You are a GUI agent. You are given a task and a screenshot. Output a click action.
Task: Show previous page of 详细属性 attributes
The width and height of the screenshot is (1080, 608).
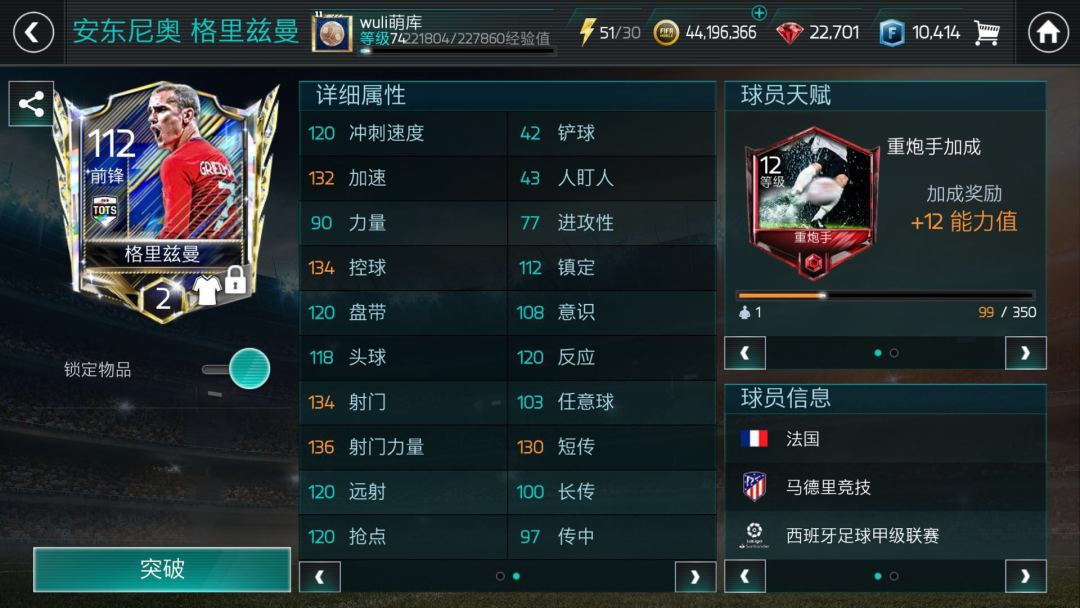pos(320,576)
